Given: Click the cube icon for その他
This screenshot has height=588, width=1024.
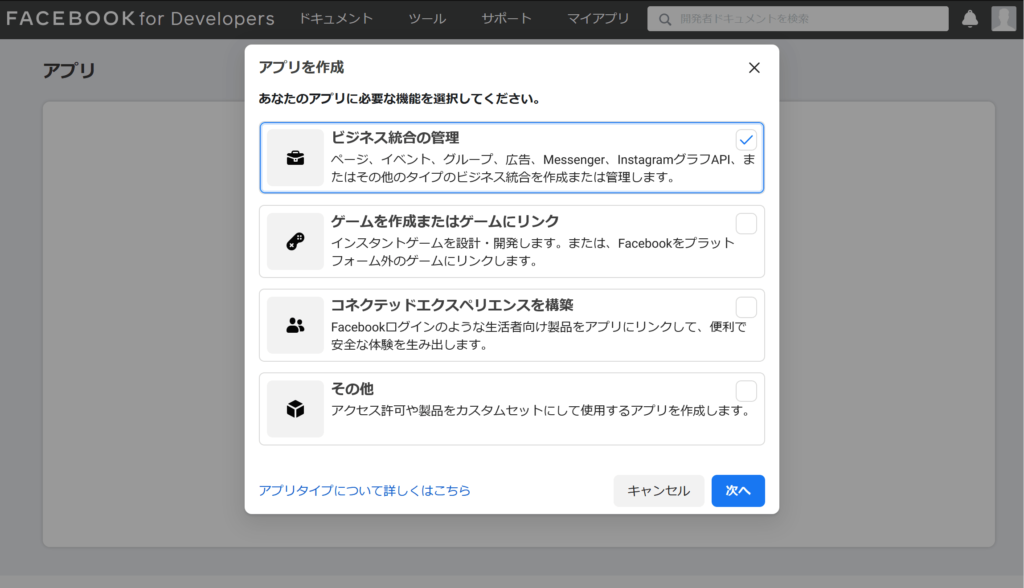Looking at the screenshot, I should click(295, 409).
